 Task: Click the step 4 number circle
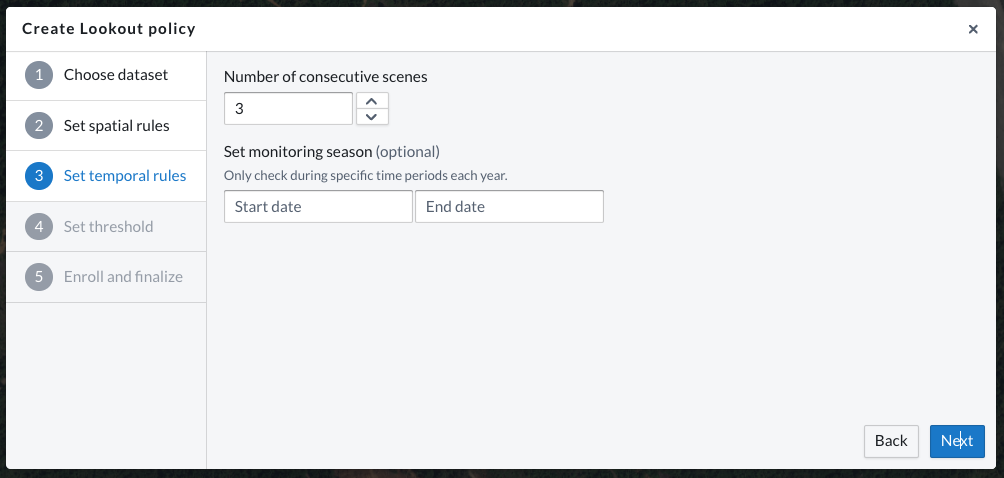pos(39,227)
